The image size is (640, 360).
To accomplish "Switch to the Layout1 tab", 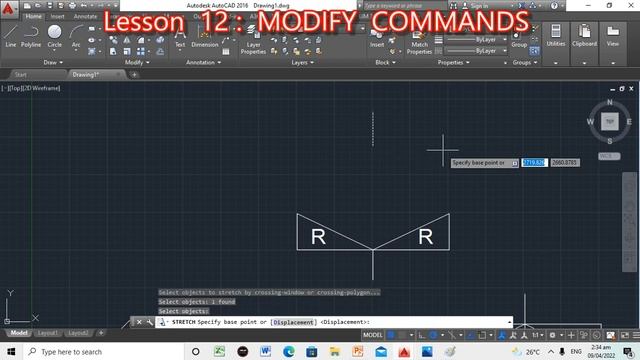I will click(47, 333).
